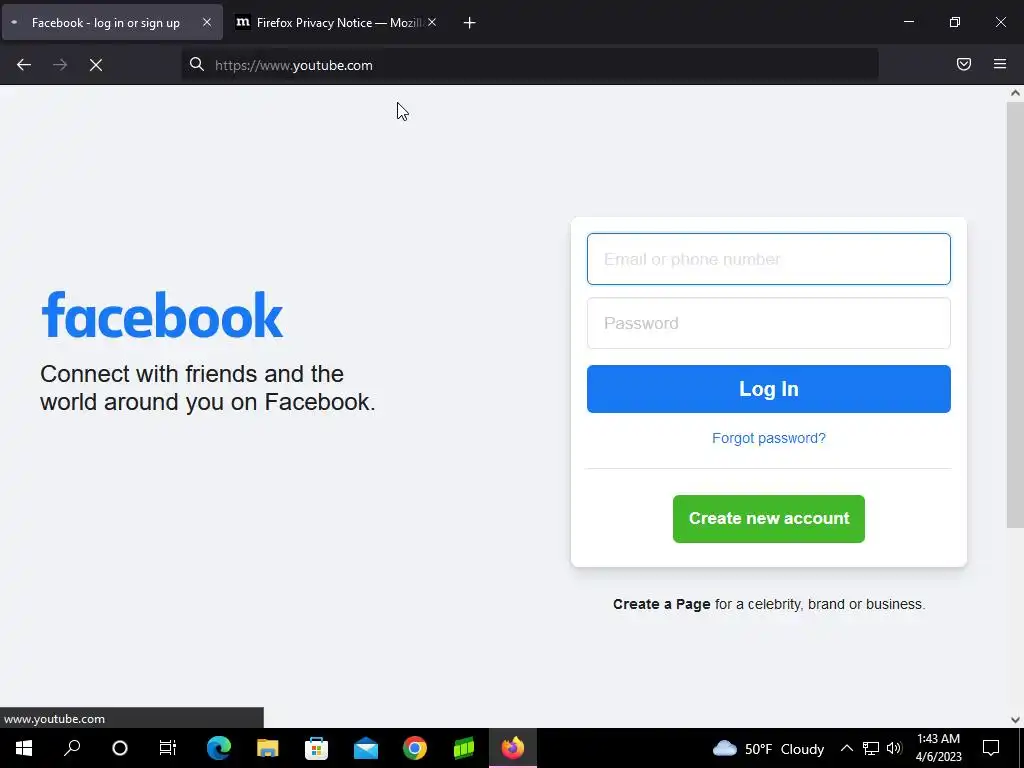
Task: Open the clock showing 1:43 AM
Action: pyautogui.click(x=938, y=748)
